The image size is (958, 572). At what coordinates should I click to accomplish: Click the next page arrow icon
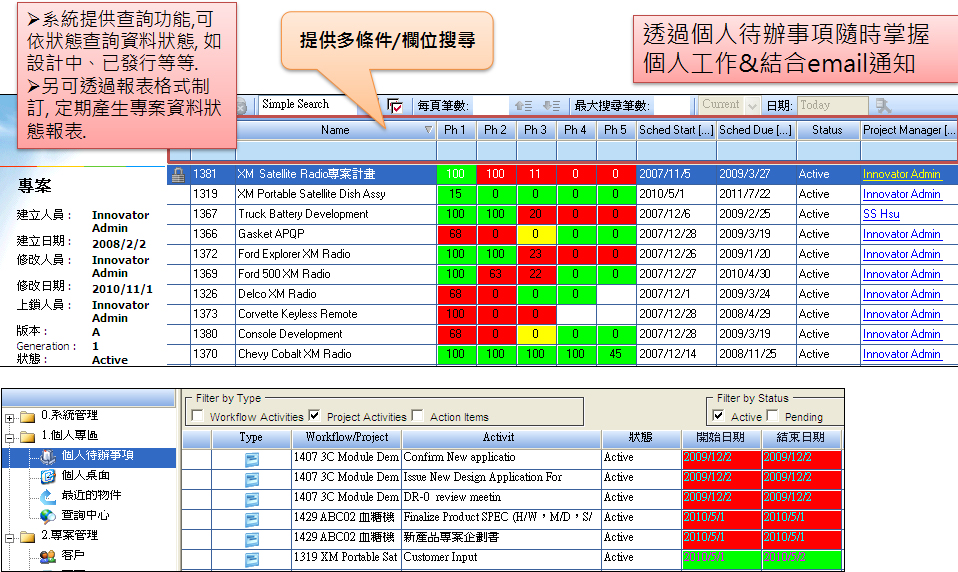click(550, 105)
